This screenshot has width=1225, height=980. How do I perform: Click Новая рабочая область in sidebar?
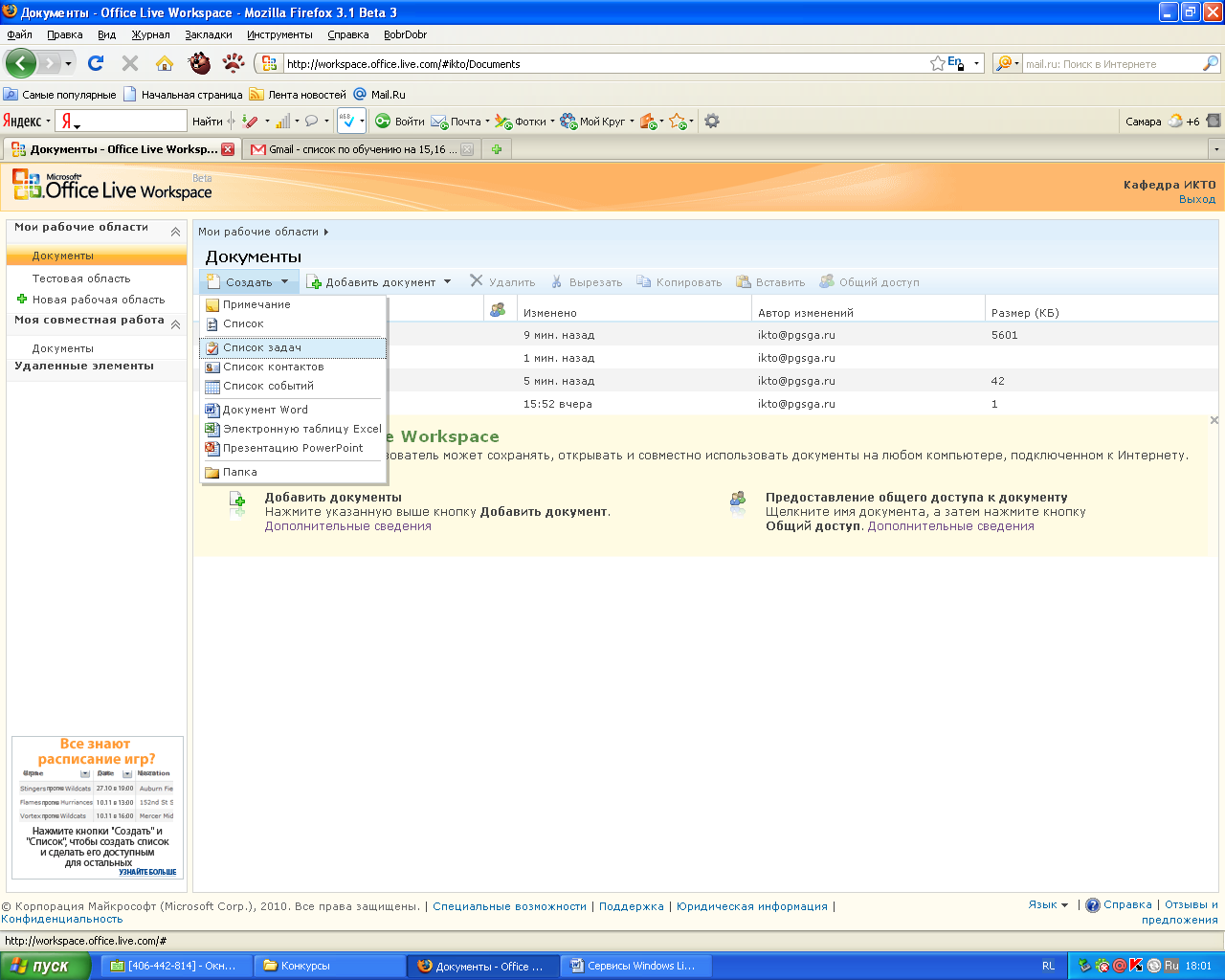click(99, 300)
